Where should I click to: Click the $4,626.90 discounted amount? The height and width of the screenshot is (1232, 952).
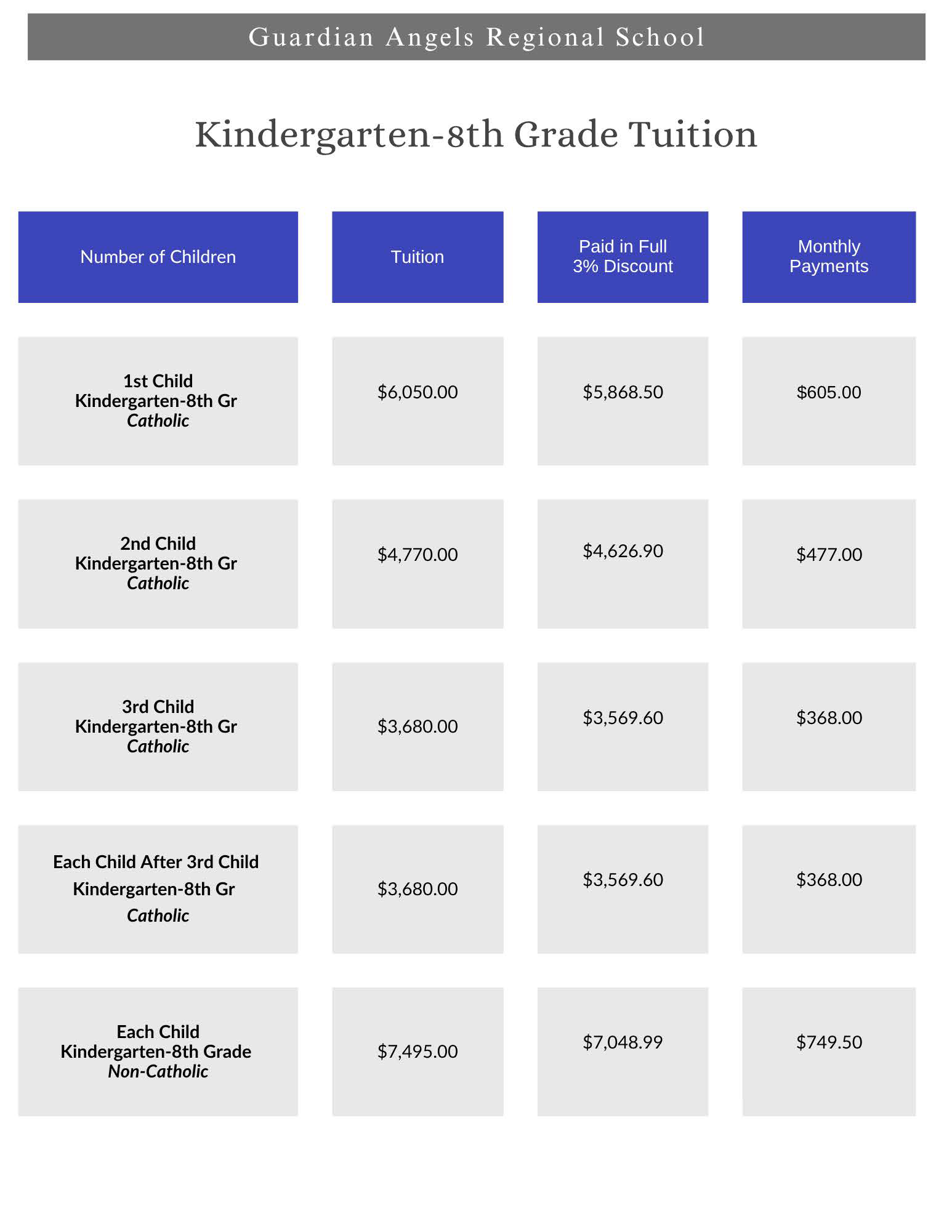[x=623, y=551]
